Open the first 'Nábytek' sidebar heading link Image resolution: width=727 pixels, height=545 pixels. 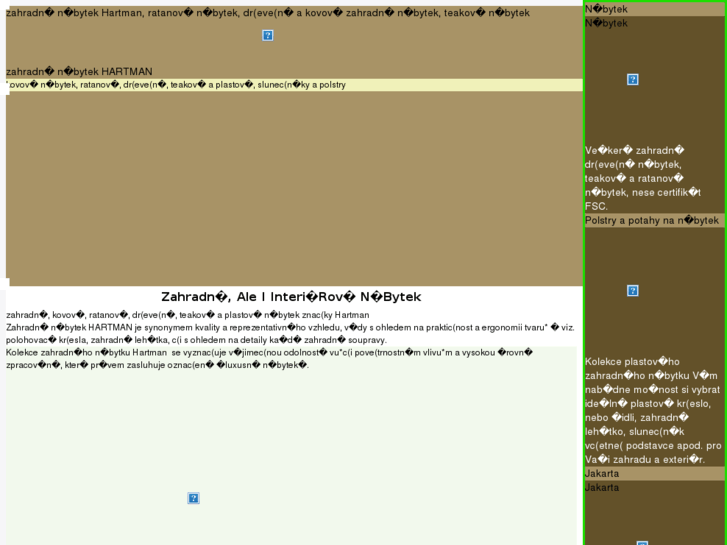(x=606, y=9)
